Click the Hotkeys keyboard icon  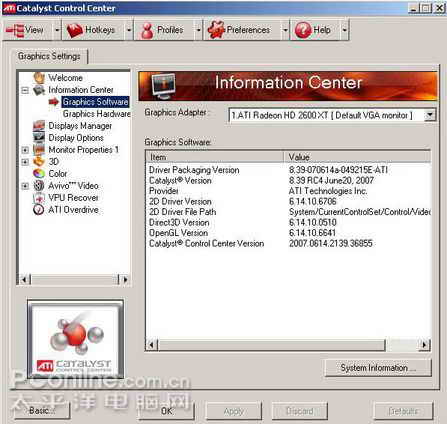point(75,30)
